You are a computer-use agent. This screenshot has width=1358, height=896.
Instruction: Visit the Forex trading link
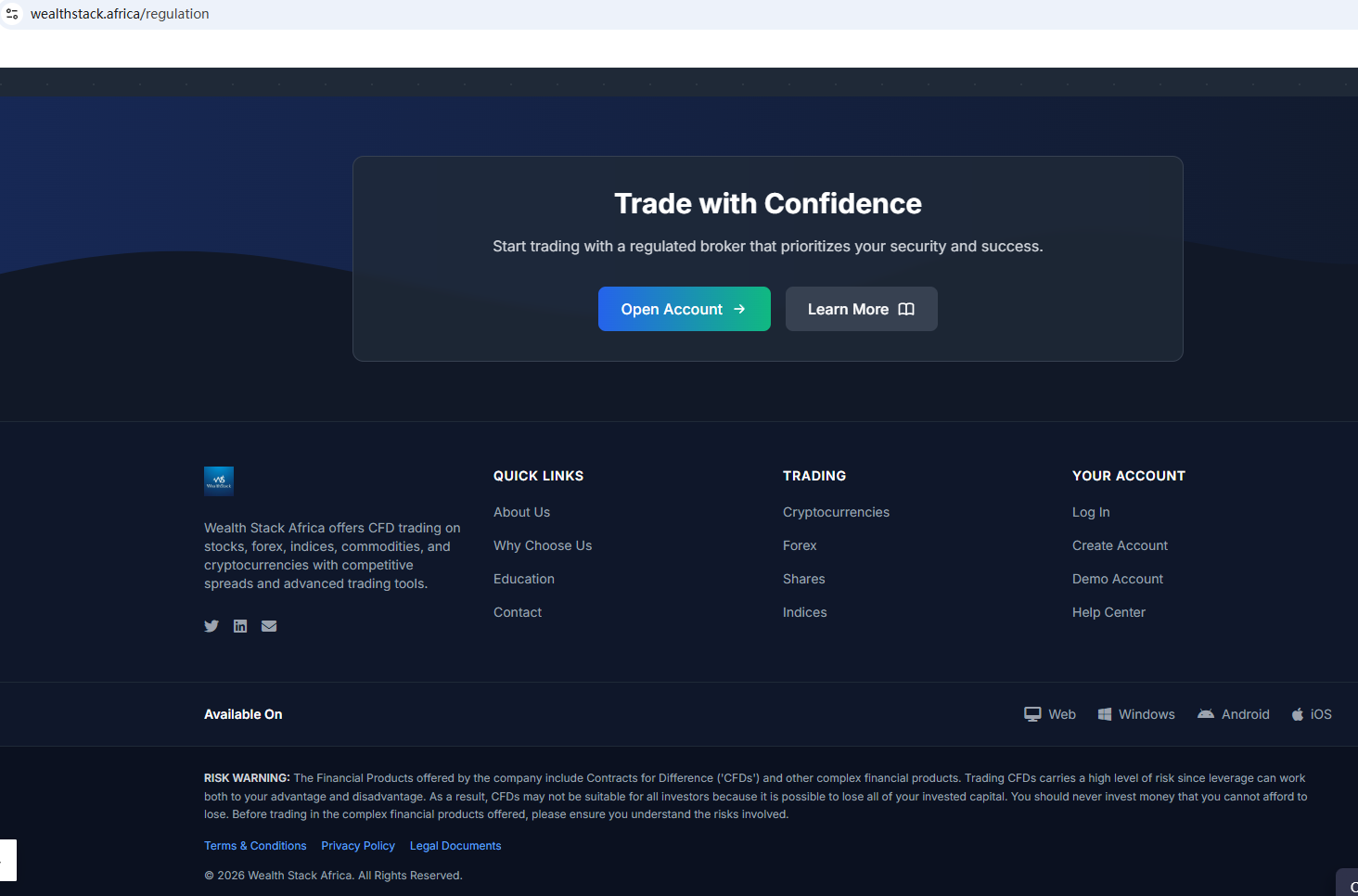point(800,545)
